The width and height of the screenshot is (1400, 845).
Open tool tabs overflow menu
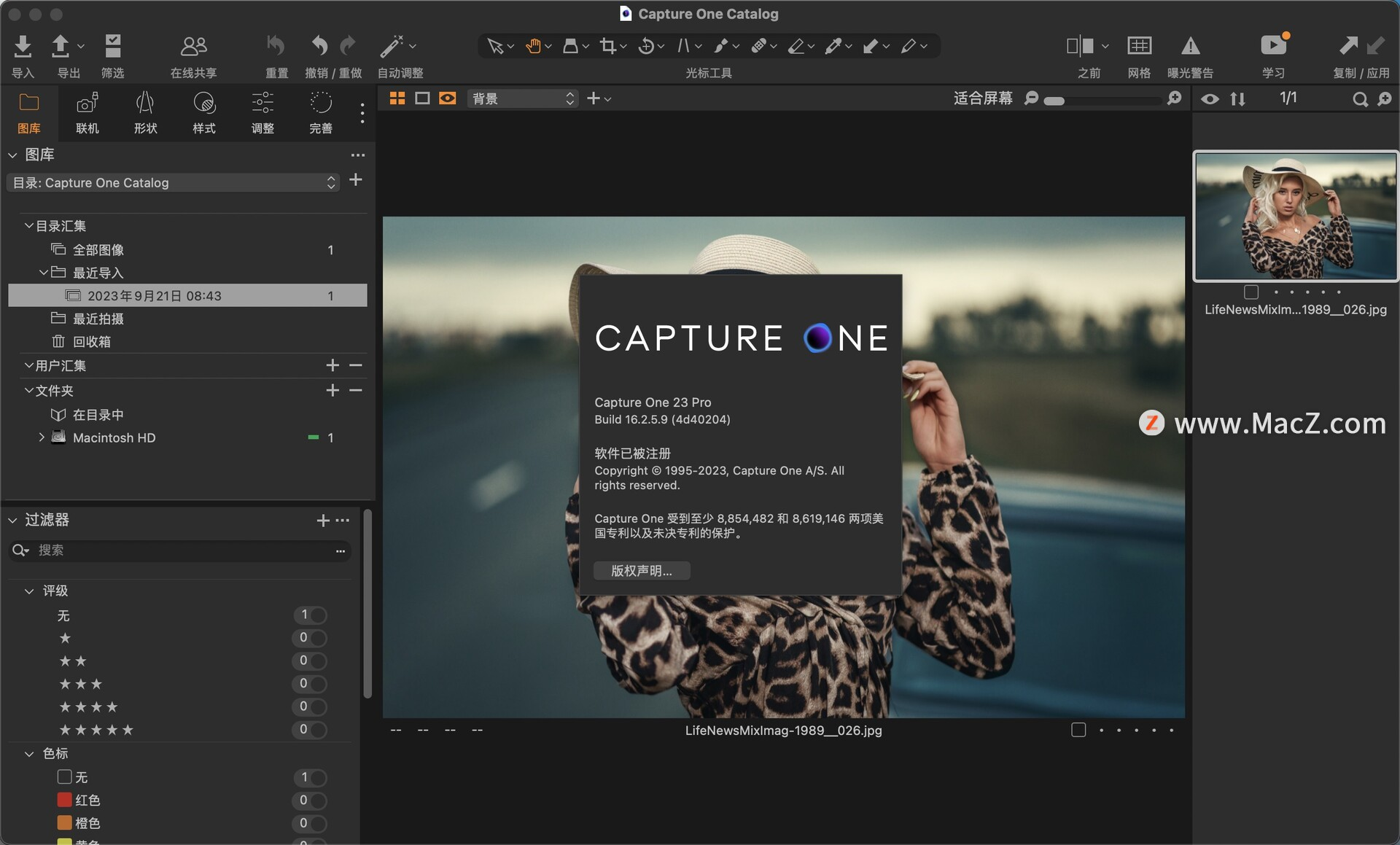click(362, 113)
